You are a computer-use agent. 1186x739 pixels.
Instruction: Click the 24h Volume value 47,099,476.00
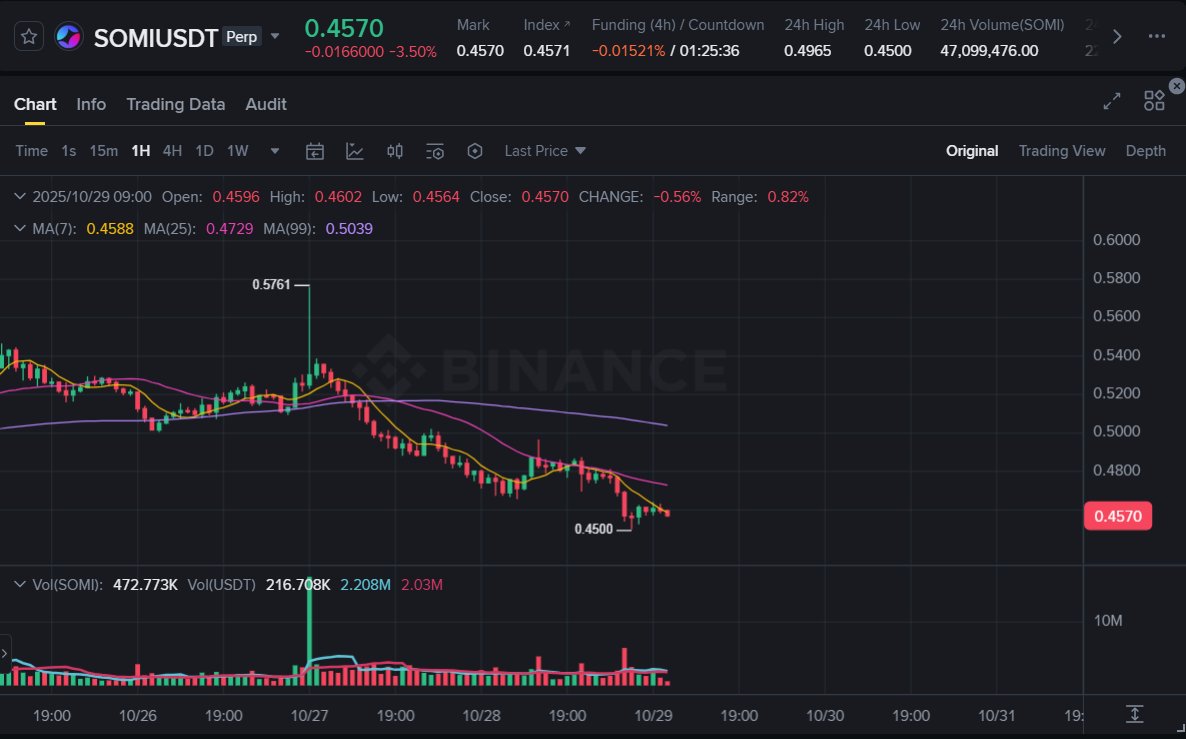[989, 51]
